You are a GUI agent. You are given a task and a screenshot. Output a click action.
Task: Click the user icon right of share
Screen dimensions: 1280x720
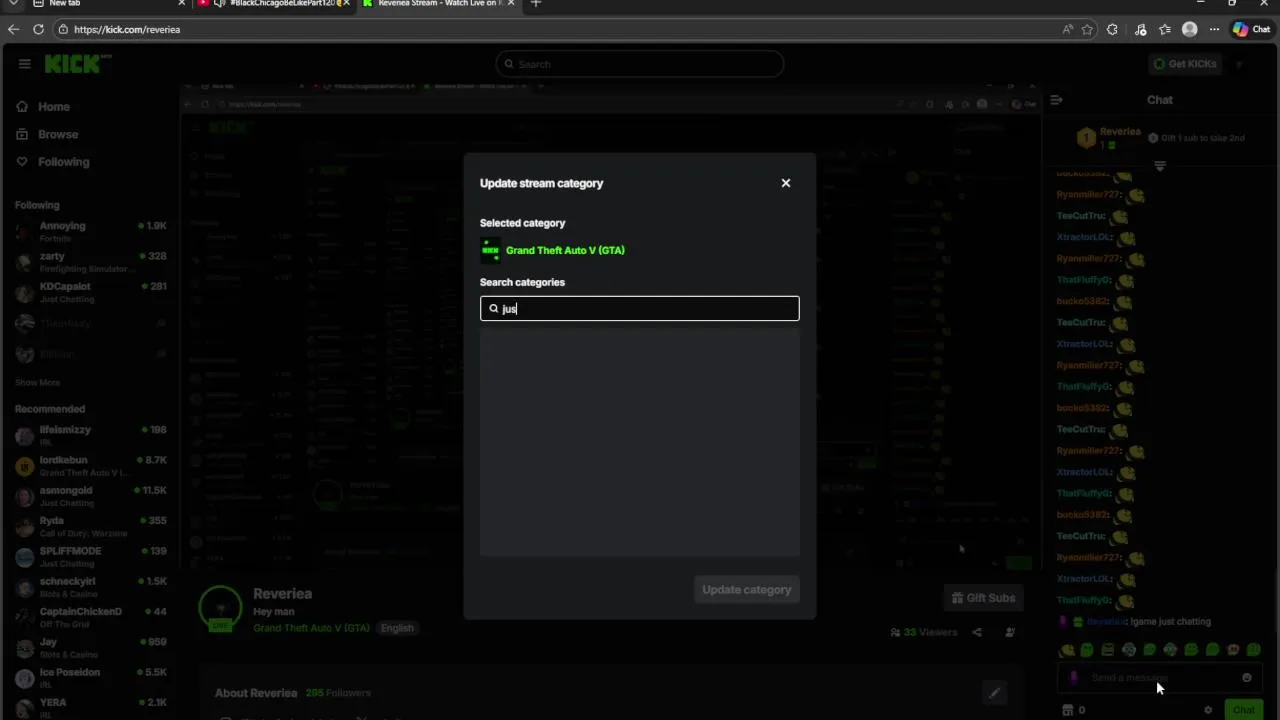1010,632
